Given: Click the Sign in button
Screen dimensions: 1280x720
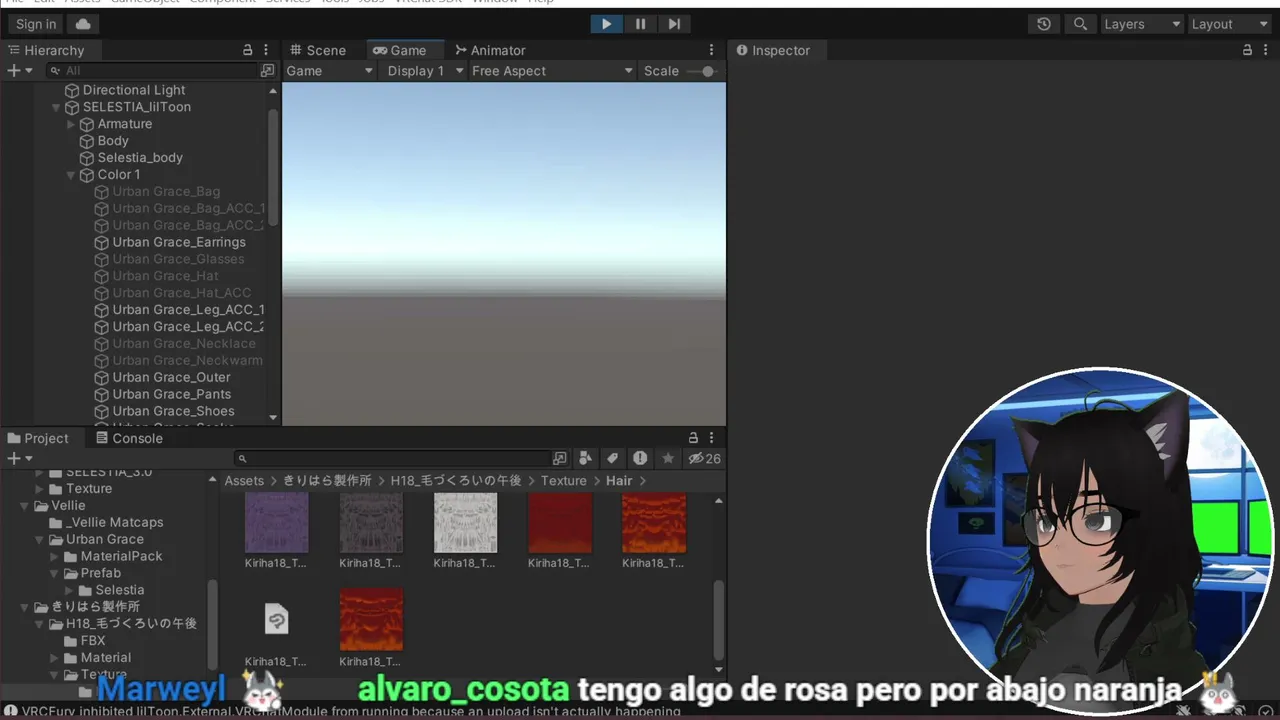Looking at the screenshot, I should pos(36,24).
